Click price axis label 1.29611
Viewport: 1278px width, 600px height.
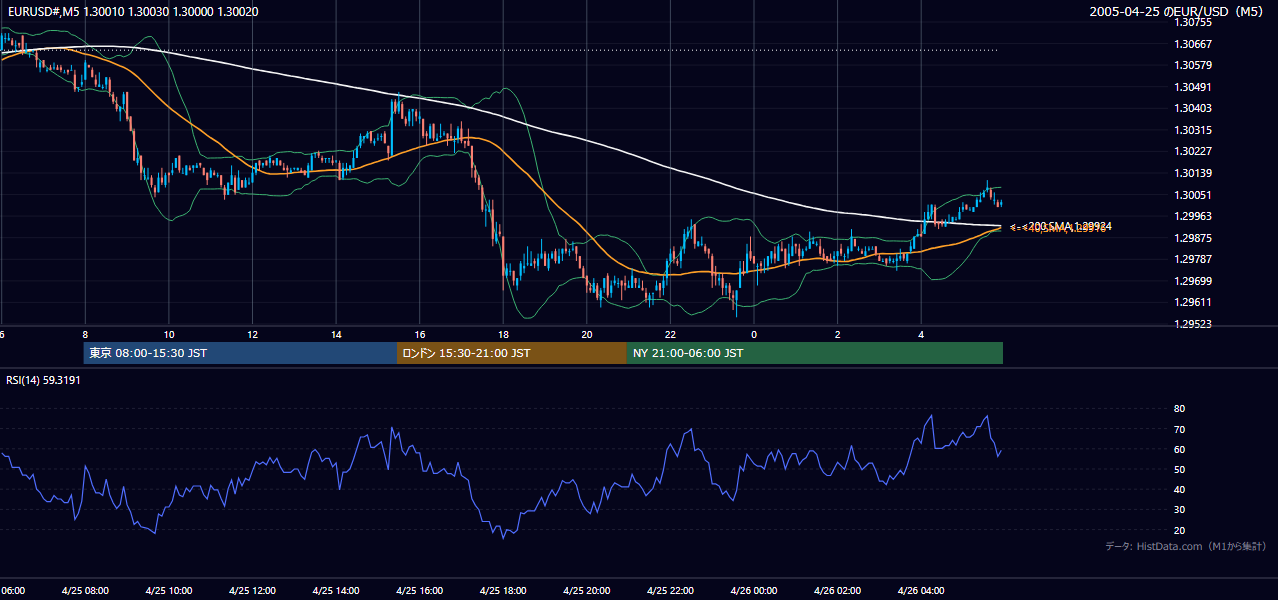[1193, 302]
